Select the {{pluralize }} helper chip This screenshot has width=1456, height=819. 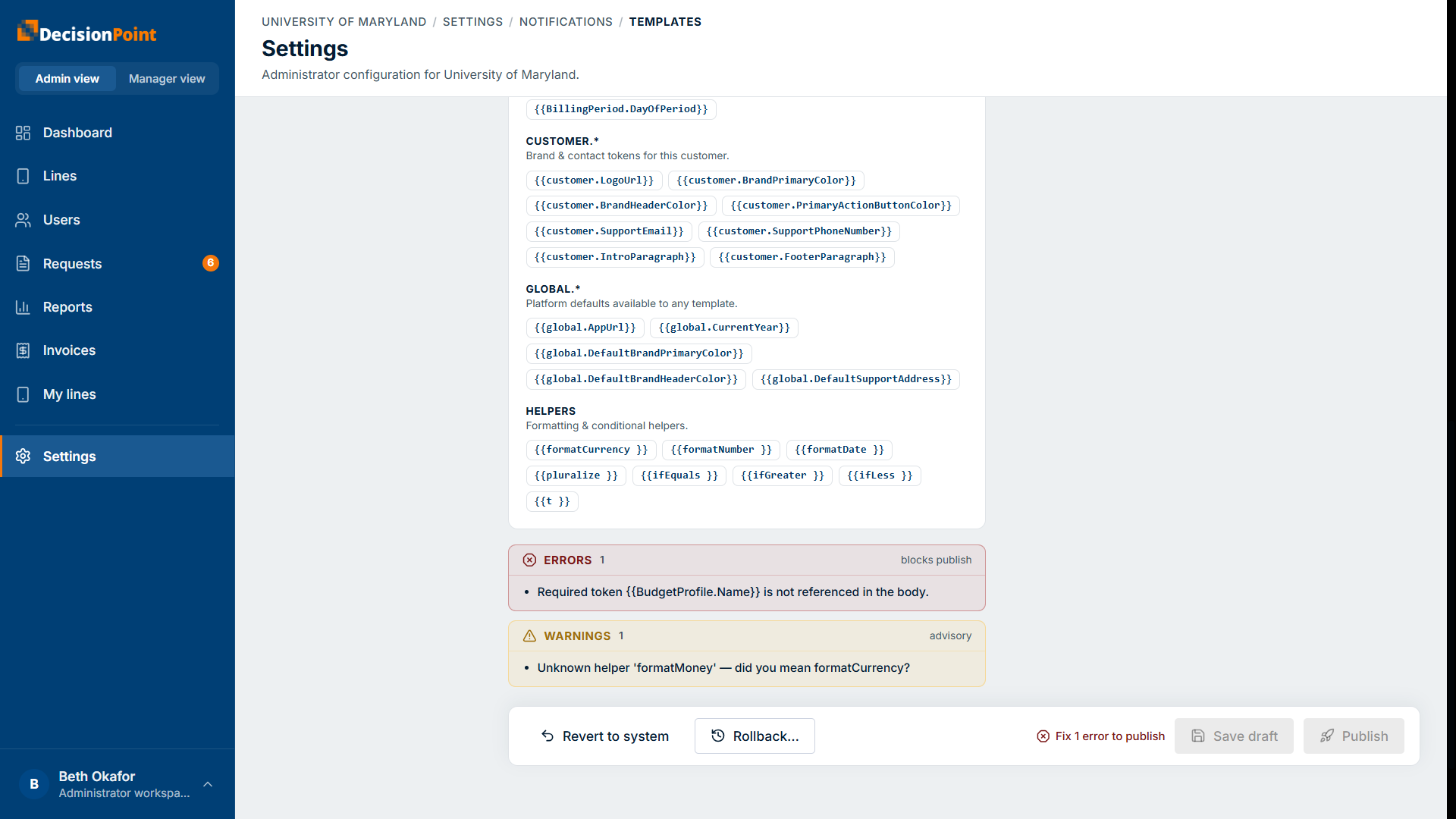[x=576, y=475]
